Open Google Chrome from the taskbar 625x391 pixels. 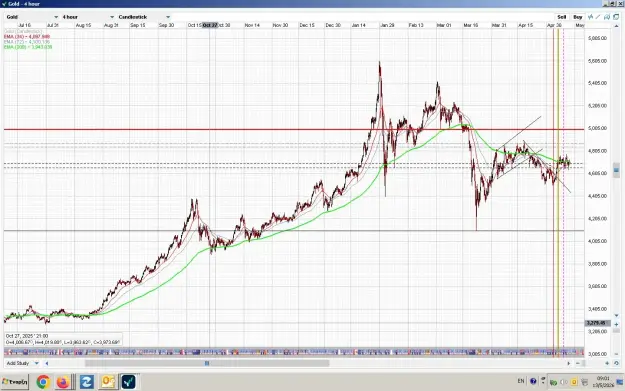[x=43, y=382]
